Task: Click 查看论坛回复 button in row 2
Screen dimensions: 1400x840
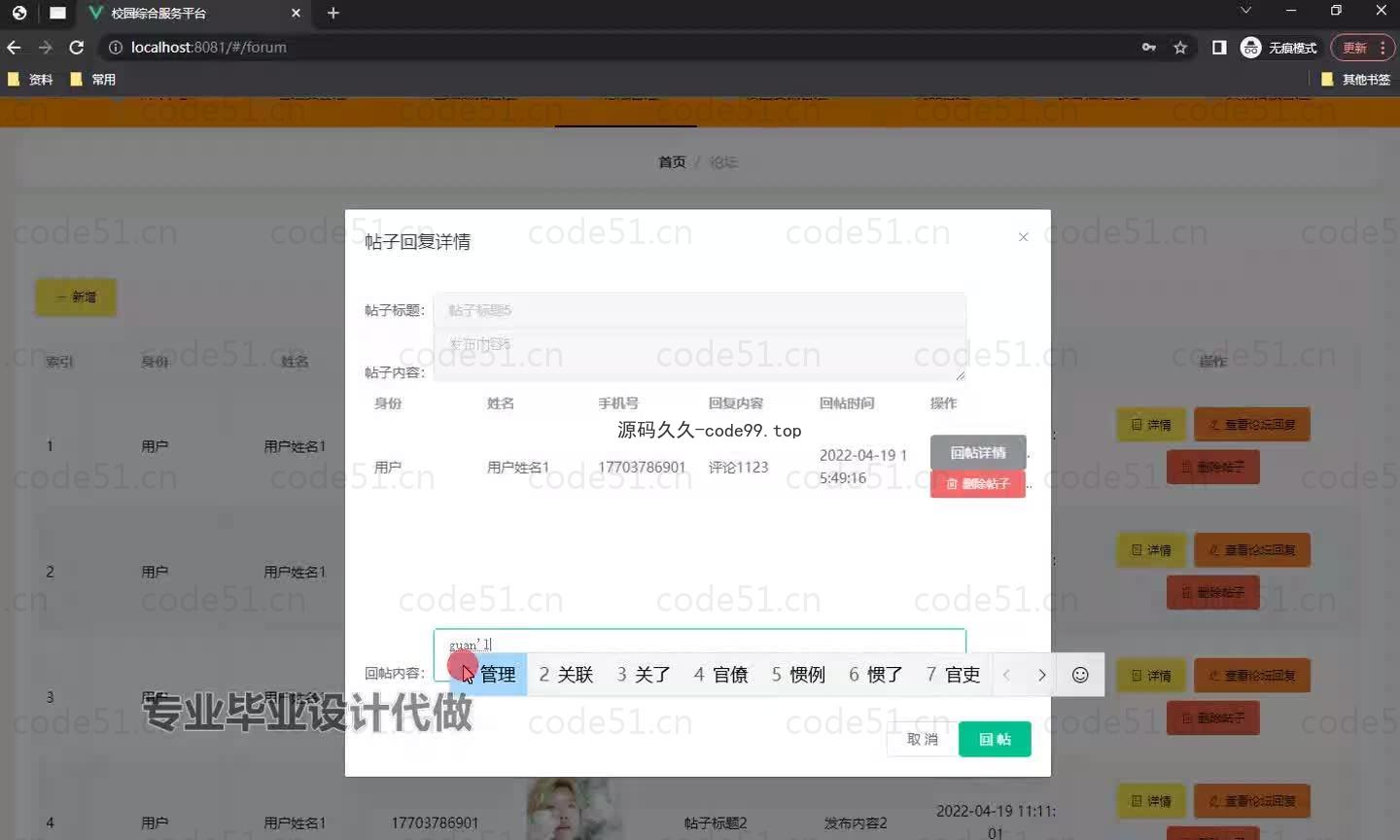Action: 1252,550
